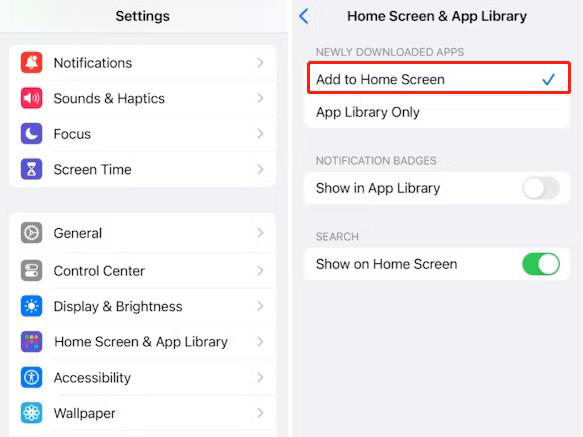Tap the Screen Time hourglass icon
The width and height of the screenshot is (583, 437).
pyautogui.click(x=31, y=169)
